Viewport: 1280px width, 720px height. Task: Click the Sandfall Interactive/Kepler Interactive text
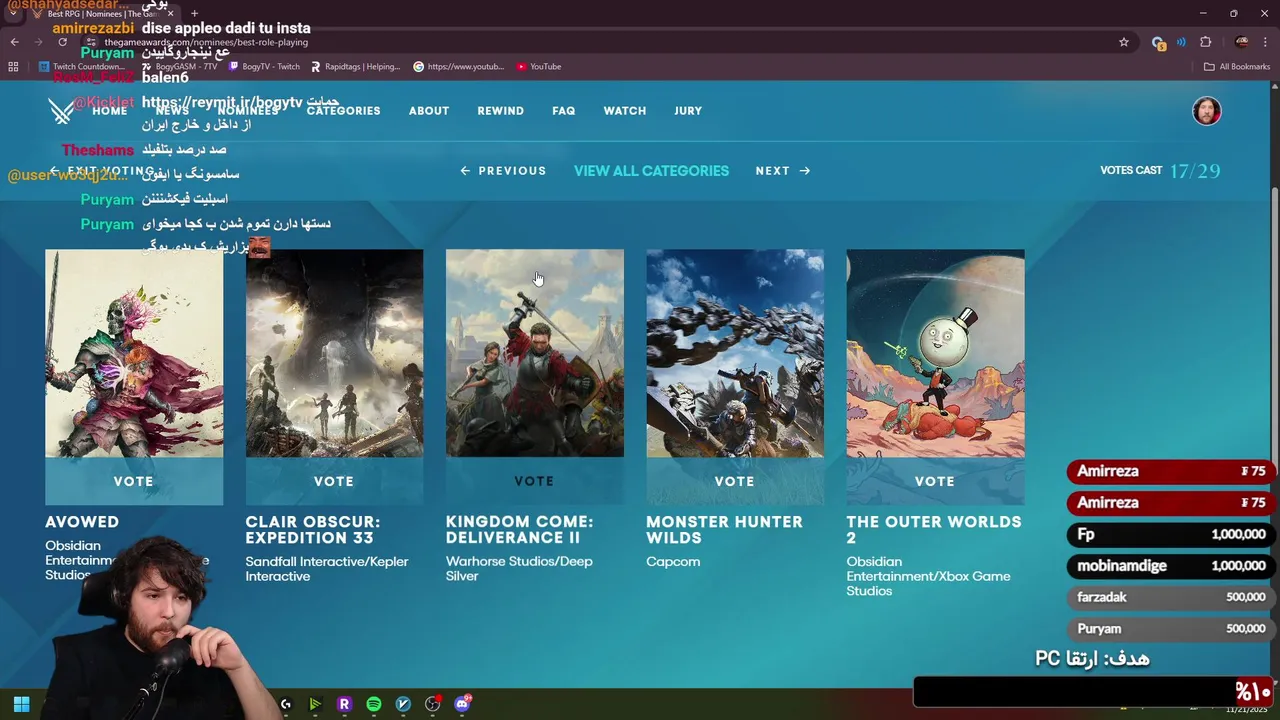coord(327,569)
